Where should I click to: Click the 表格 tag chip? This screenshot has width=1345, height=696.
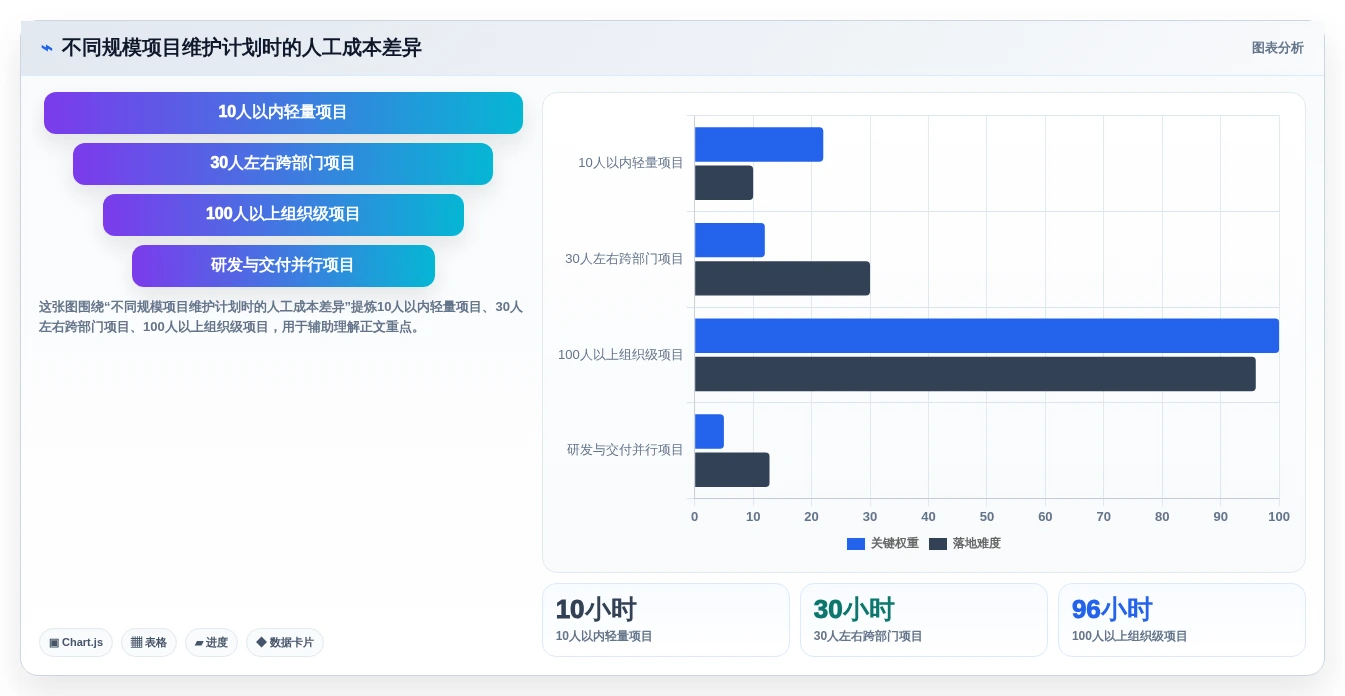coord(149,643)
